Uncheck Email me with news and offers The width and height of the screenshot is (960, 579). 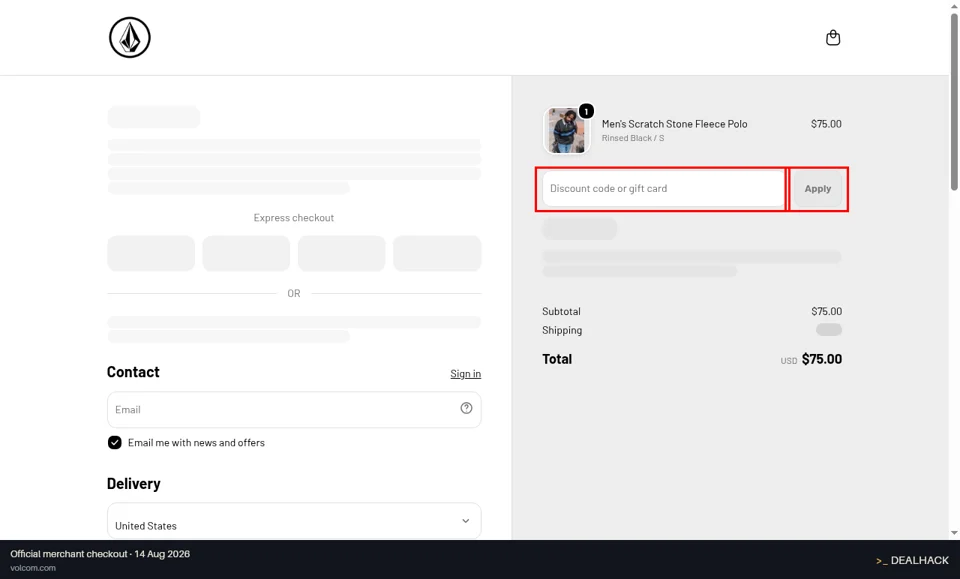click(114, 443)
